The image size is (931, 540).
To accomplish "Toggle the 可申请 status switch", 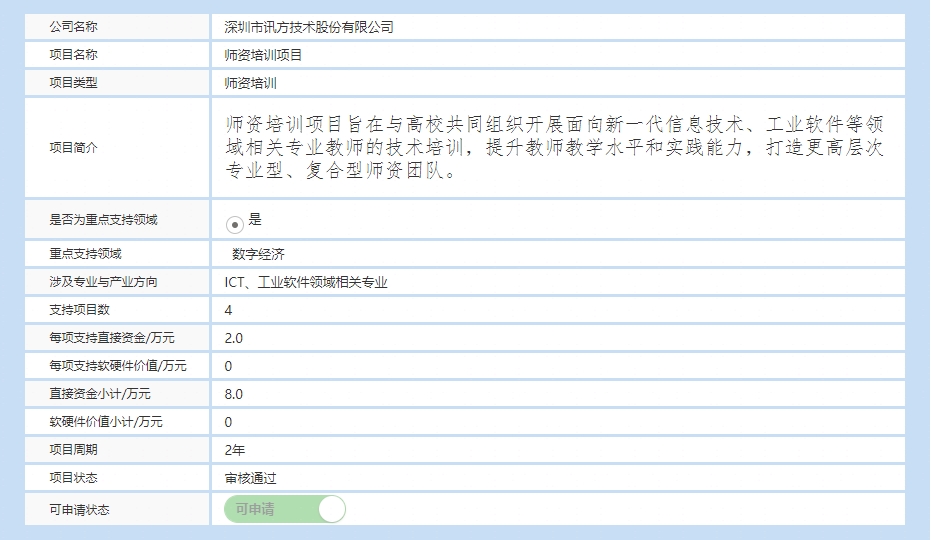I will (x=285, y=509).
